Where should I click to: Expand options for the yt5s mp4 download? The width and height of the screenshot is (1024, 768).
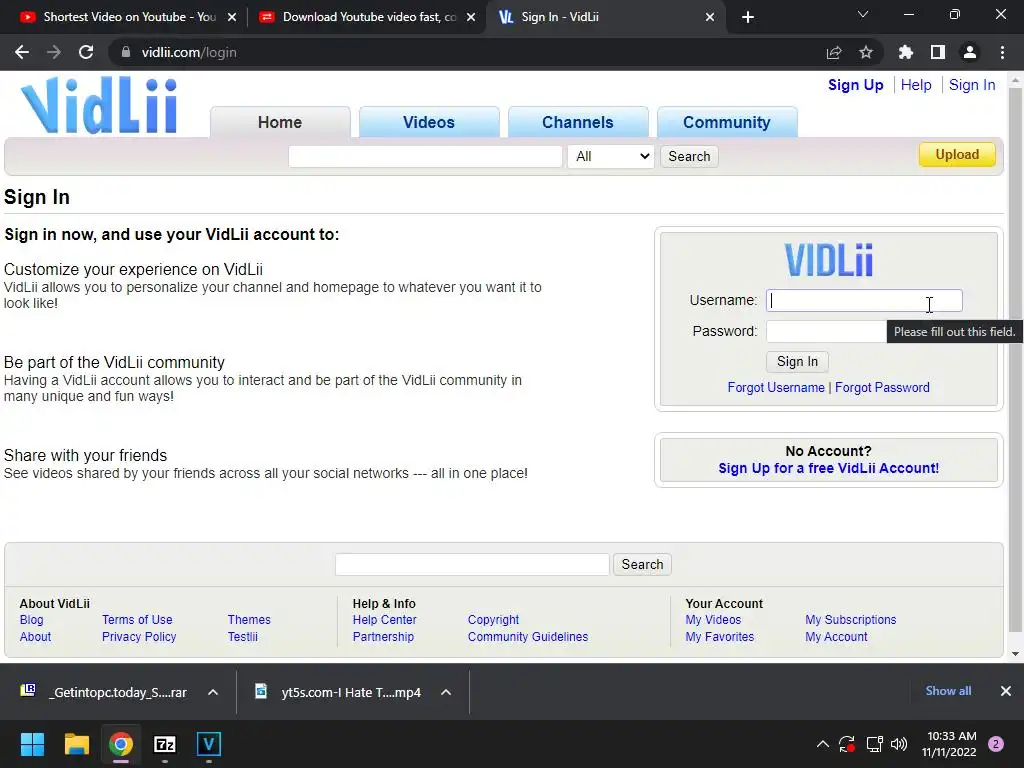tap(446, 692)
